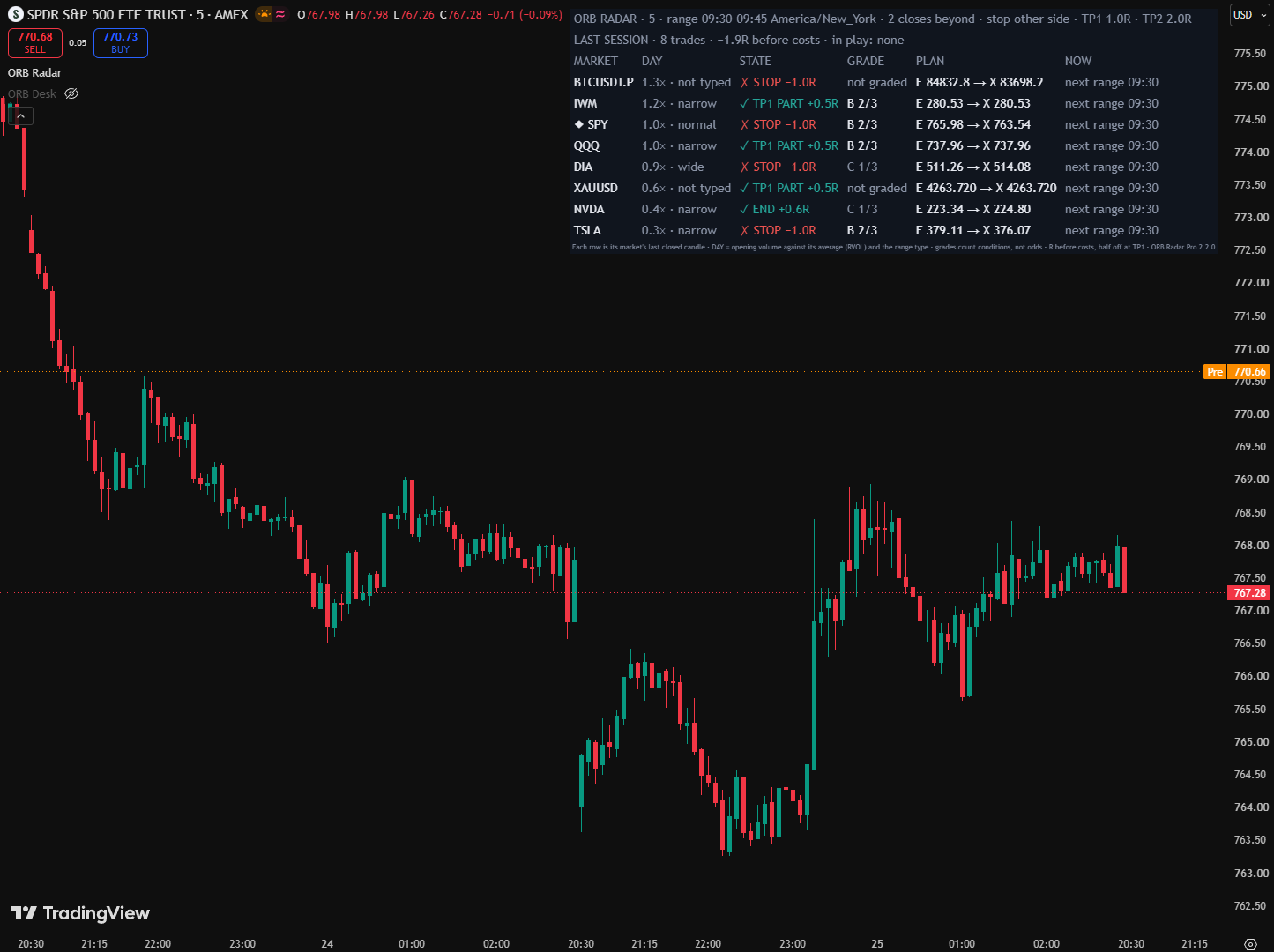Image resolution: width=1274 pixels, height=952 pixels.
Task: Click the 0.4× · narrow day cell
Action: 679,209
